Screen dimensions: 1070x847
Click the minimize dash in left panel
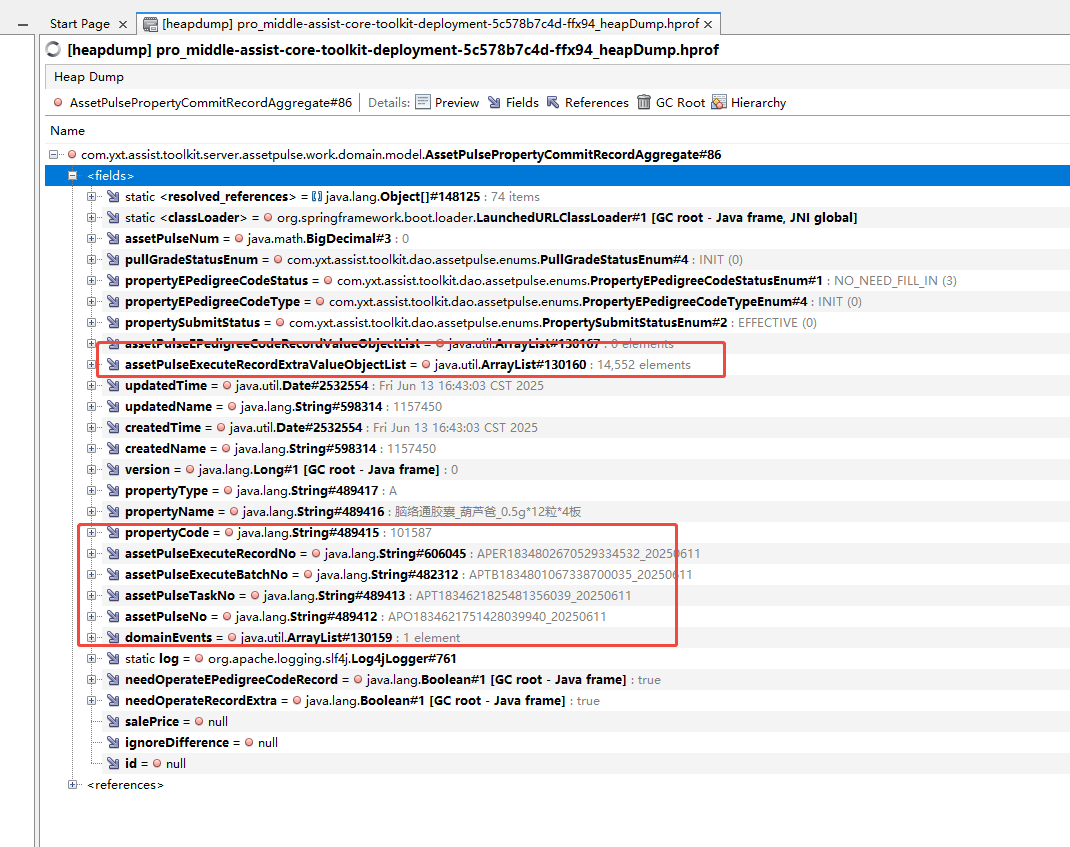coord(23,25)
